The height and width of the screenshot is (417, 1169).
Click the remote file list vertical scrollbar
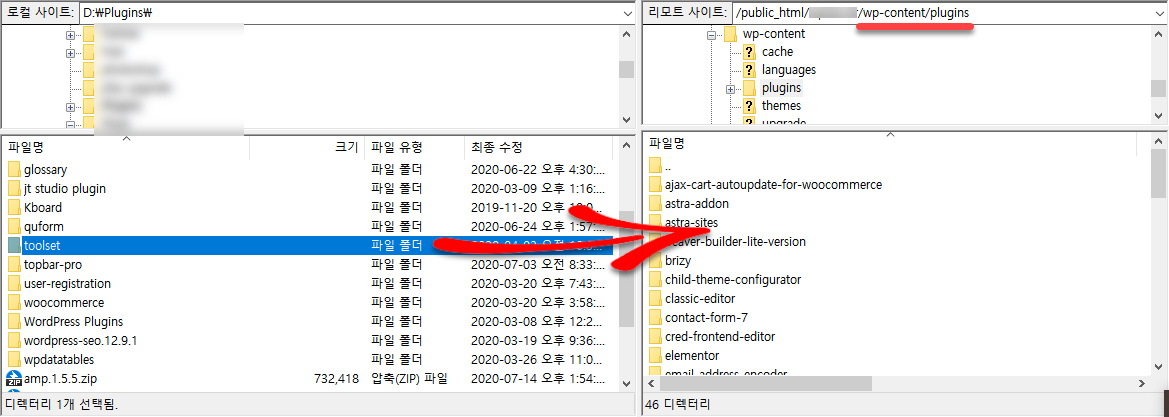pyautogui.click(x=1158, y=256)
